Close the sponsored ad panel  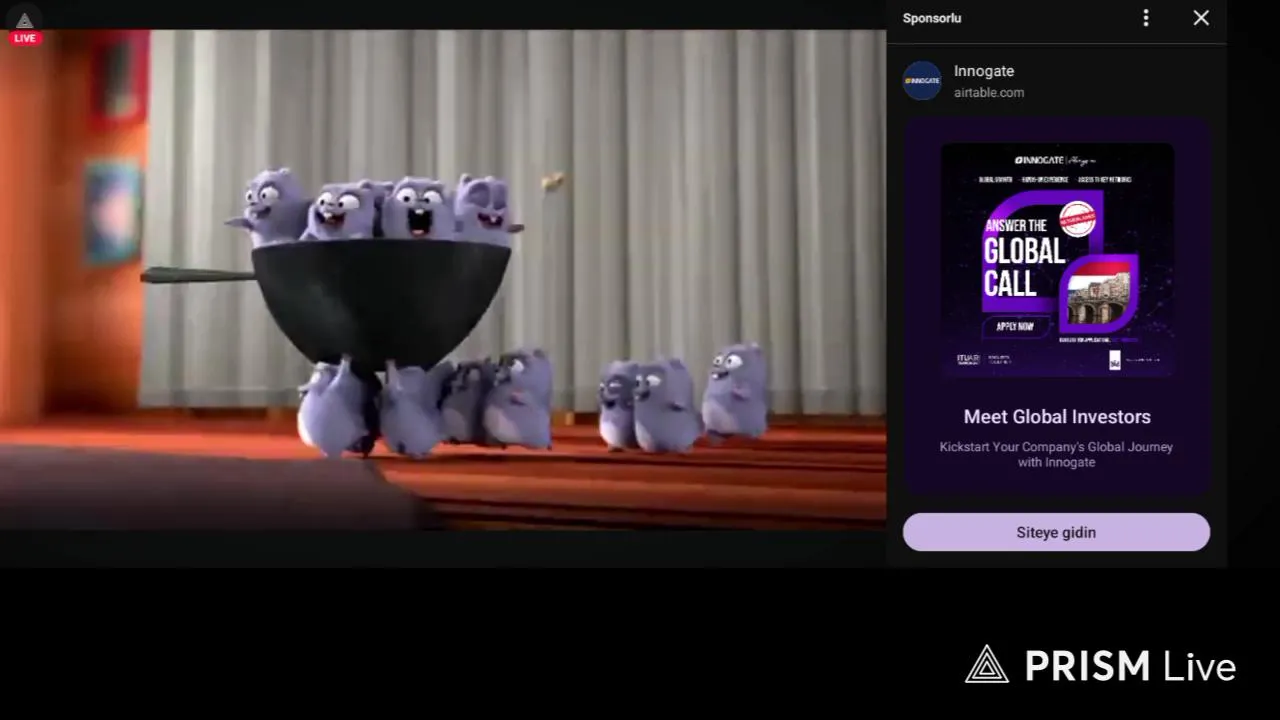click(1201, 18)
